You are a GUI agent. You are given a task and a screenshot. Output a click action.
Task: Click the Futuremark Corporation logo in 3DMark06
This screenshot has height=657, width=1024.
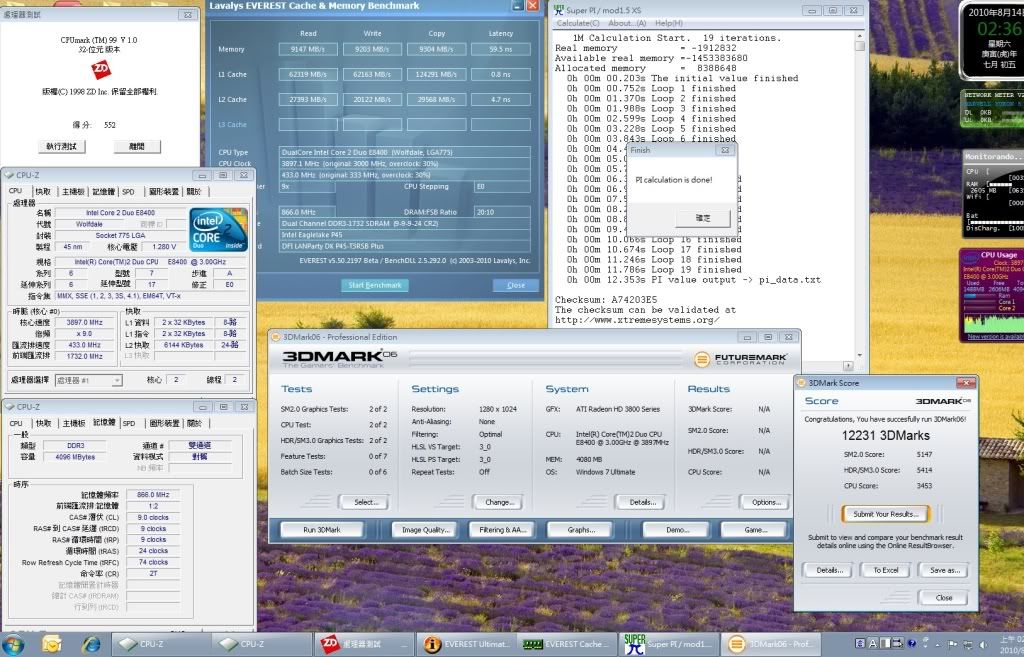[741, 359]
